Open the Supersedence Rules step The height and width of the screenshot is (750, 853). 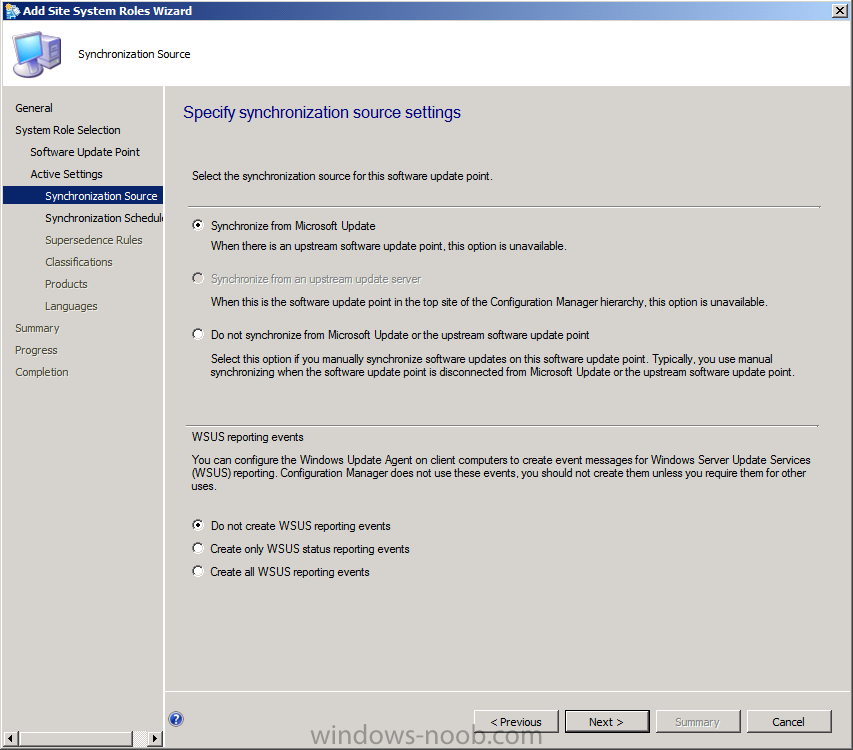pos(94,240)
